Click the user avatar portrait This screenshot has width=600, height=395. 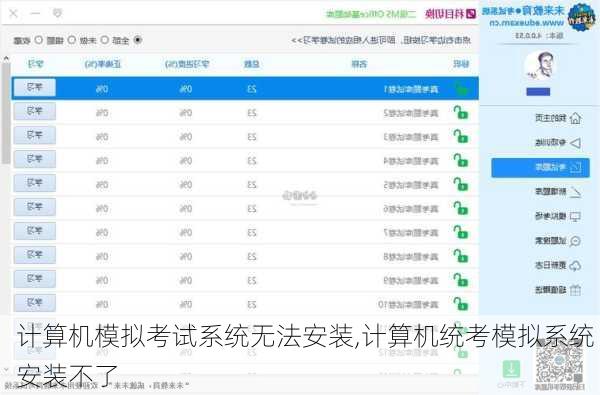[x=540, y=65]
